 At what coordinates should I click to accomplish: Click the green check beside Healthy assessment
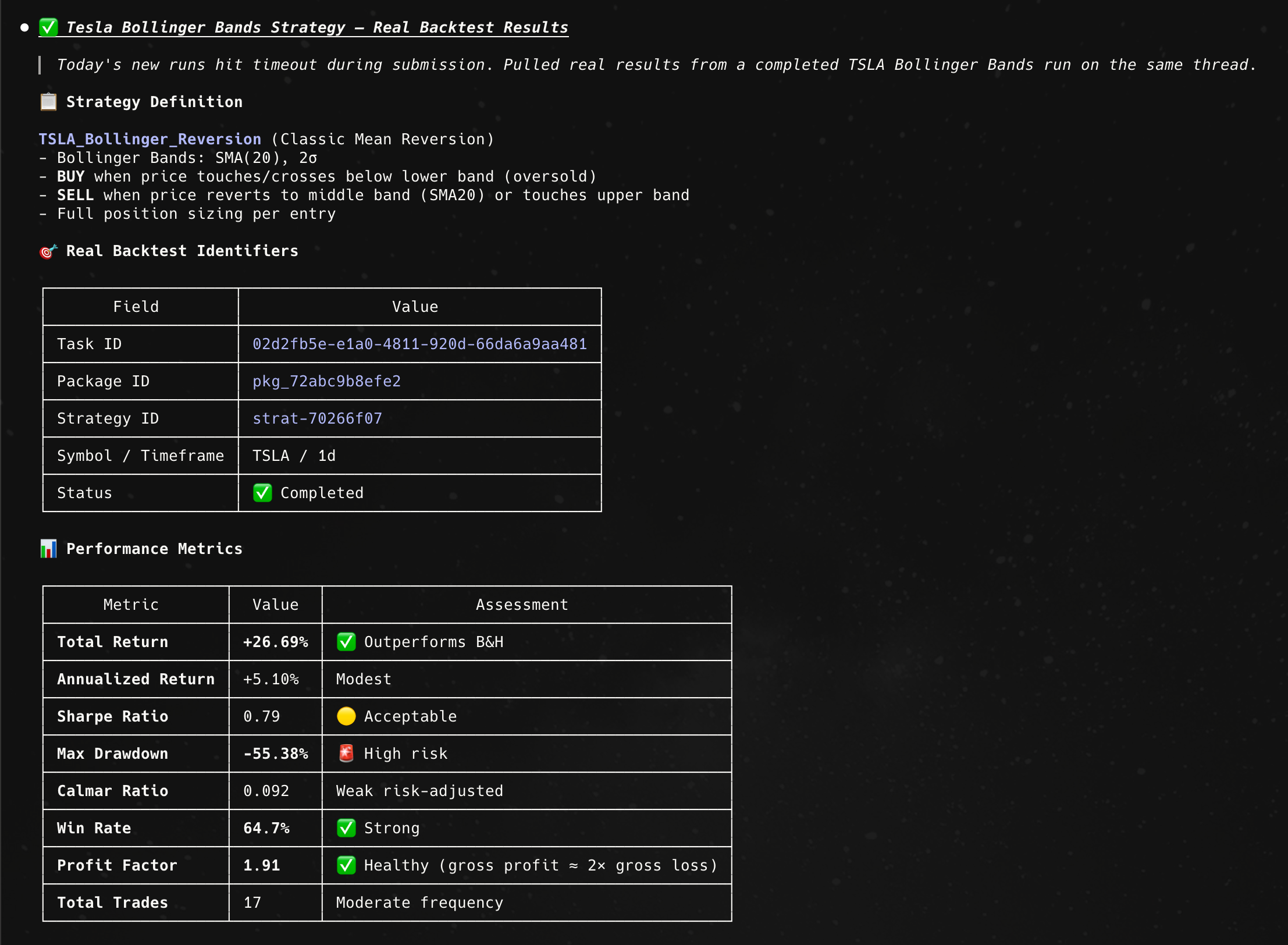(x=346, y=865)
